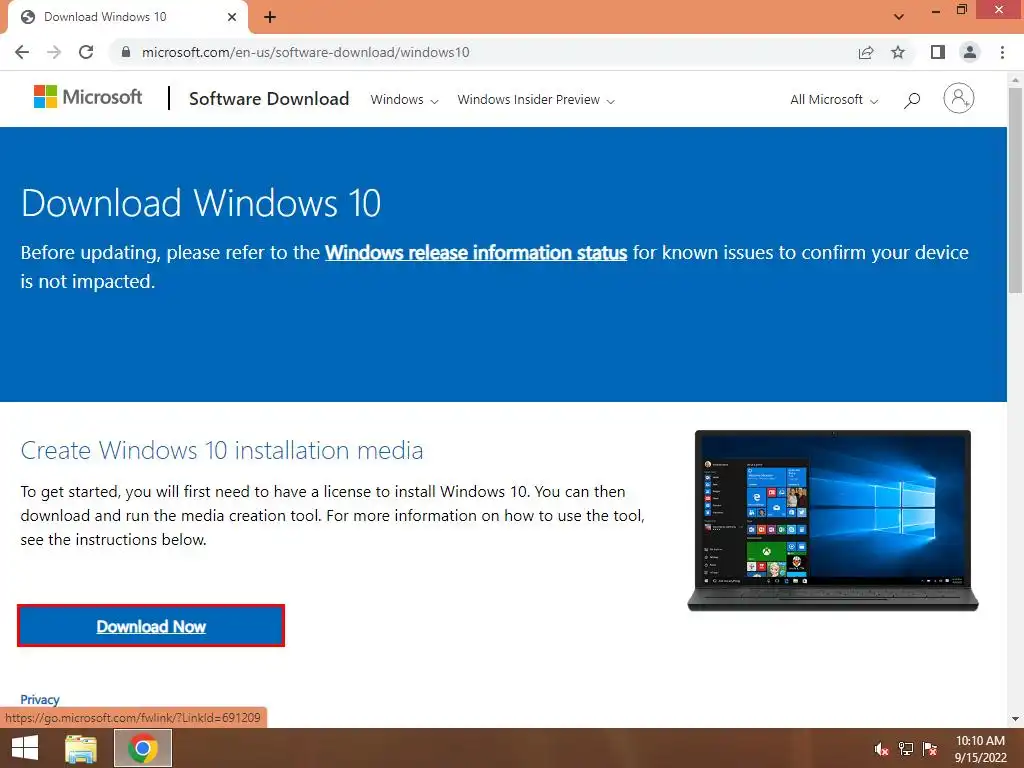The width and height of the screenshot is (1024, 768).
Task: Go back to the previous page
Action: click(22, 52)
